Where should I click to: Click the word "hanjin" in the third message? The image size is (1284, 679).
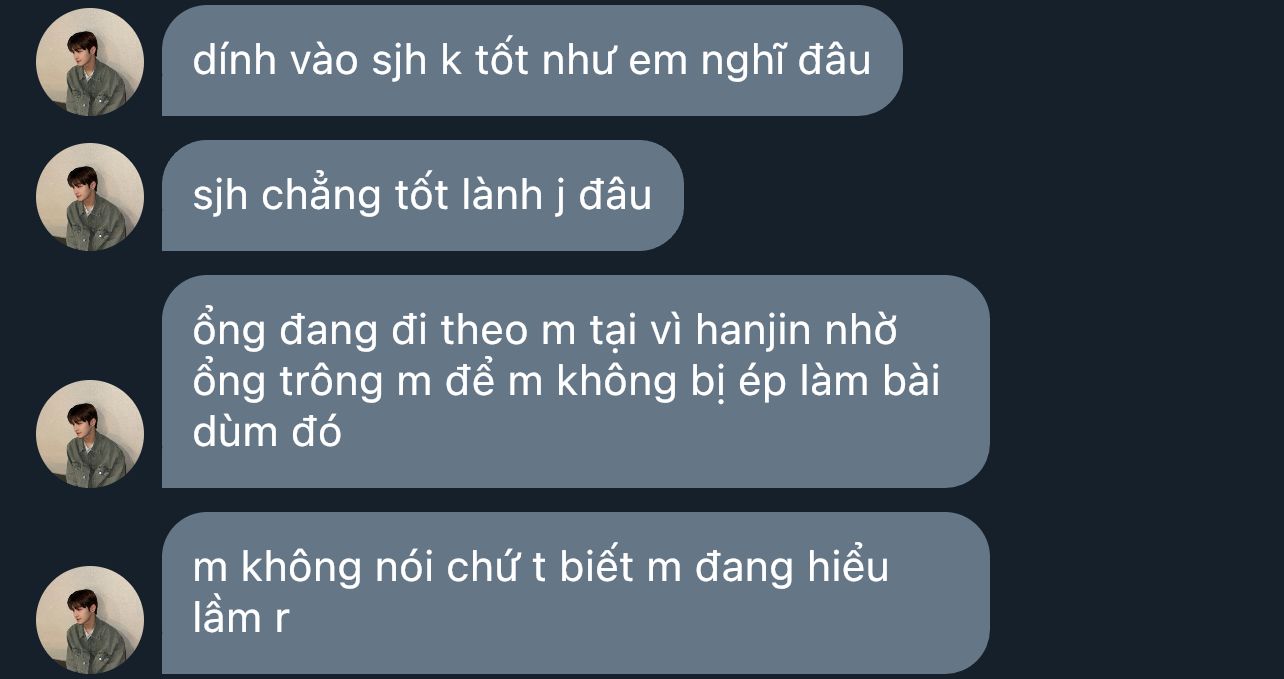(x=753, y=331)
